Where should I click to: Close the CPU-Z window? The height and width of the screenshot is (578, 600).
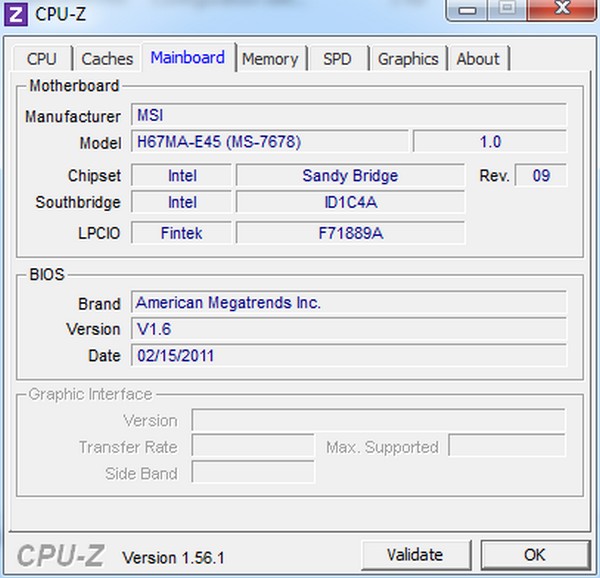pos(562,10)
